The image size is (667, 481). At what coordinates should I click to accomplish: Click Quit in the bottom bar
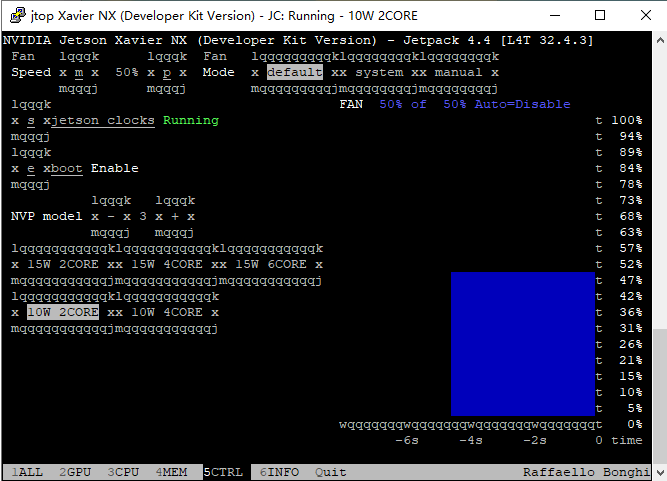[x=331, y=472]
